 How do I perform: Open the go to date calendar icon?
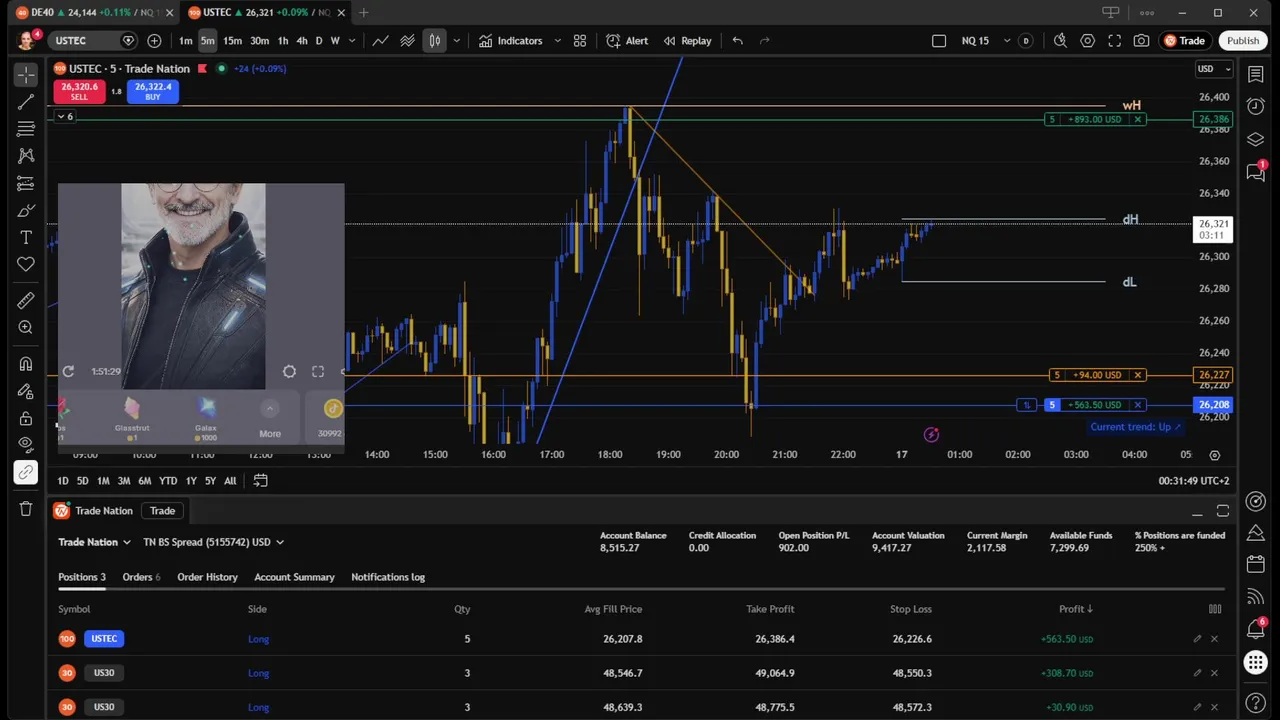point(260,481)
